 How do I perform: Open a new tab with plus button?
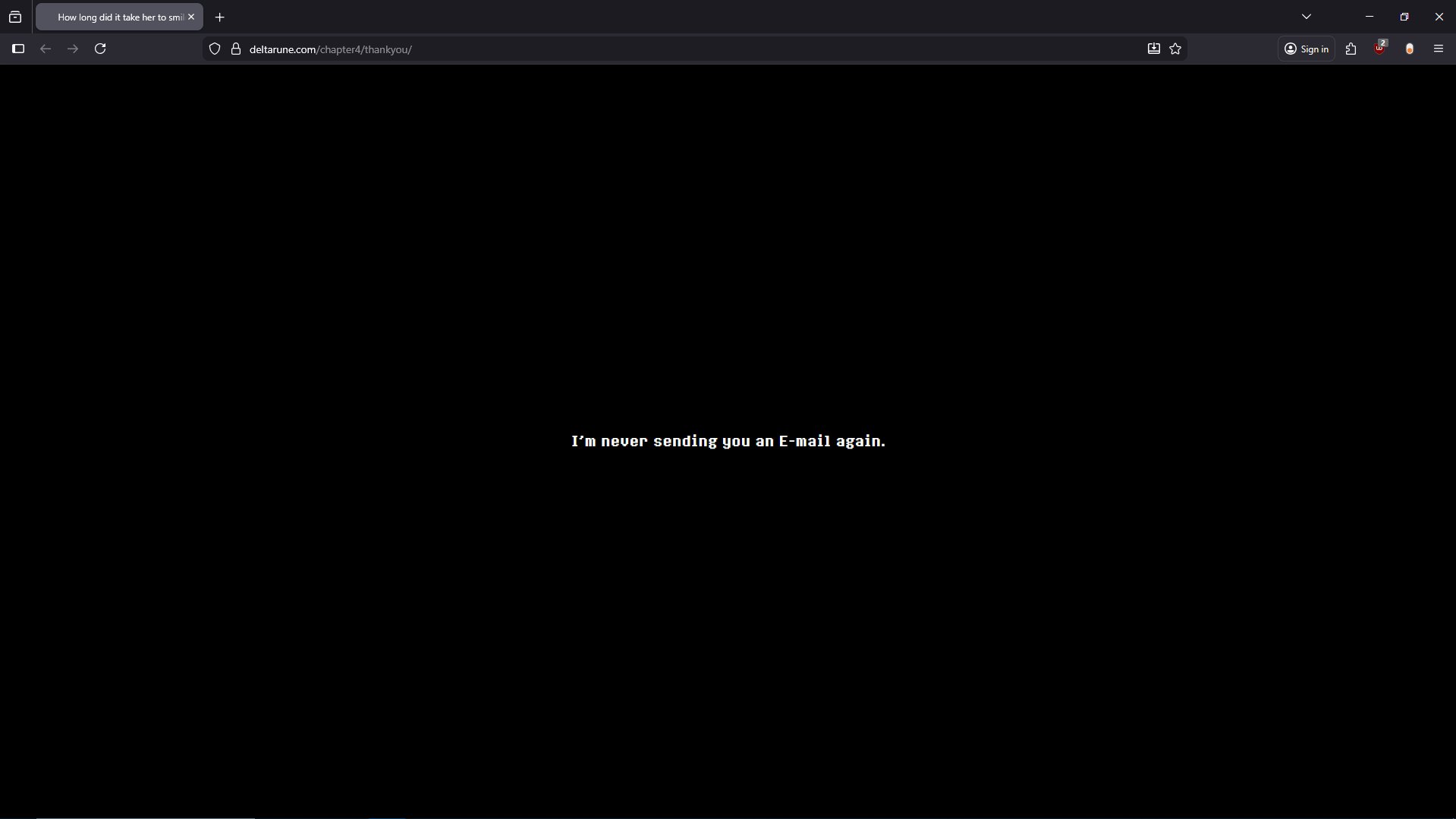[219, 17]
